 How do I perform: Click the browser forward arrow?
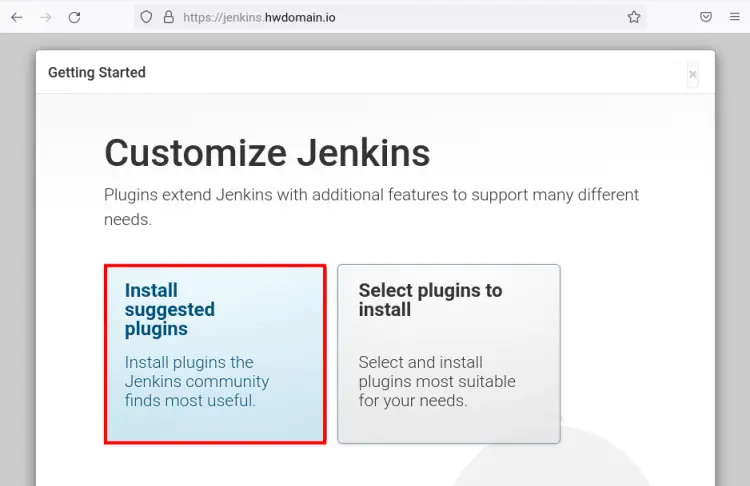point(46,17)
